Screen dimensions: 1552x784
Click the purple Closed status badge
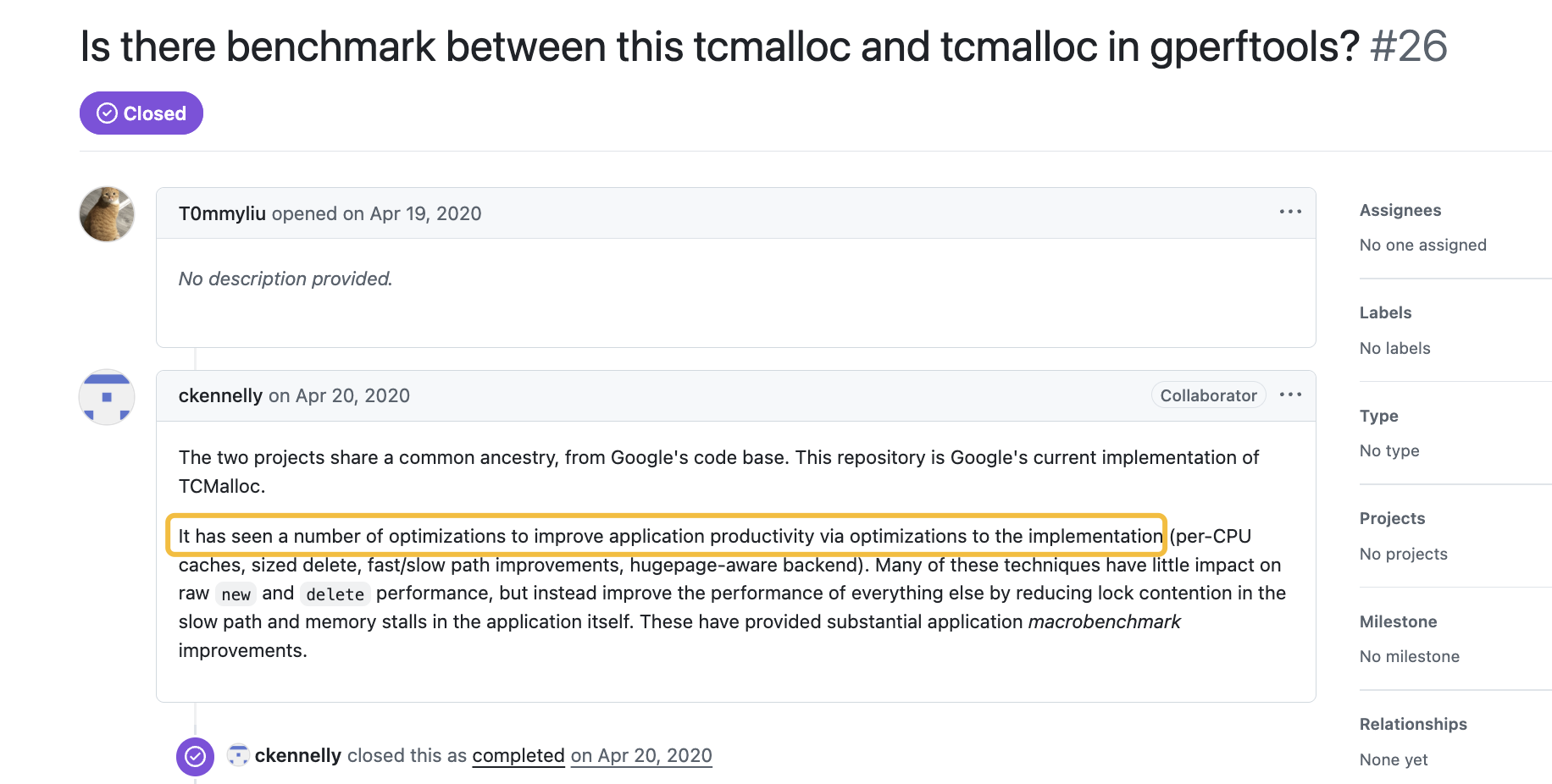click(141, 113)
